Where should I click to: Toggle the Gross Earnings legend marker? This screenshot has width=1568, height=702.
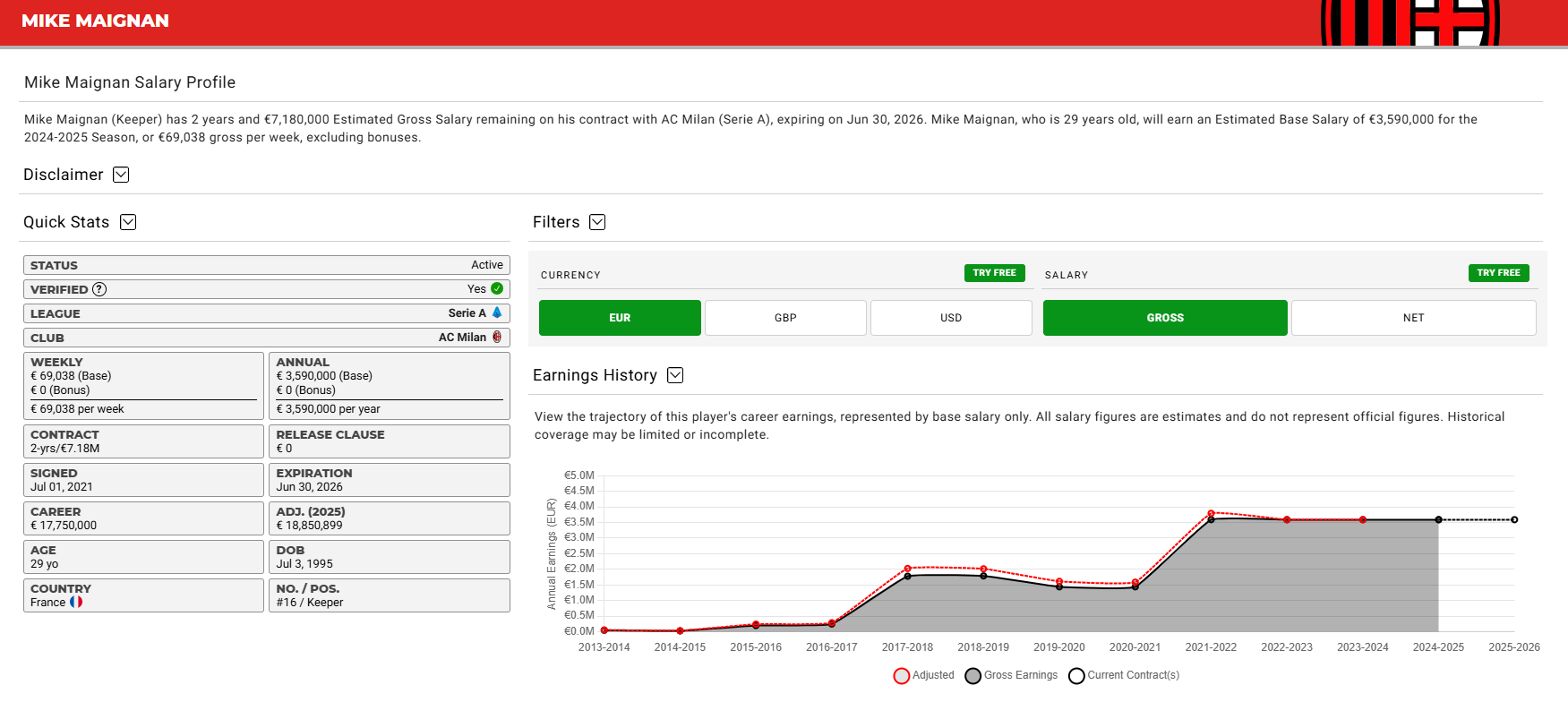[973, 676]
